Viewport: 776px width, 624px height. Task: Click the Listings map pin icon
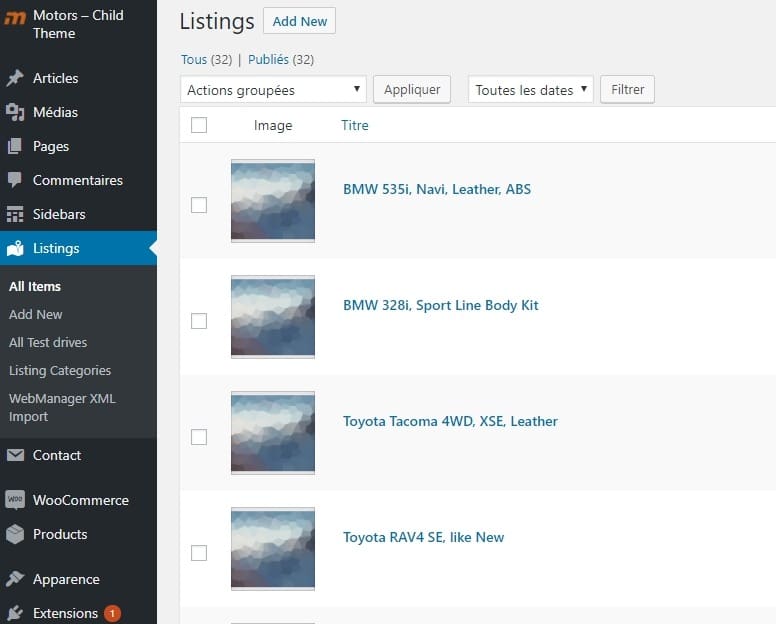coord(15,248)
